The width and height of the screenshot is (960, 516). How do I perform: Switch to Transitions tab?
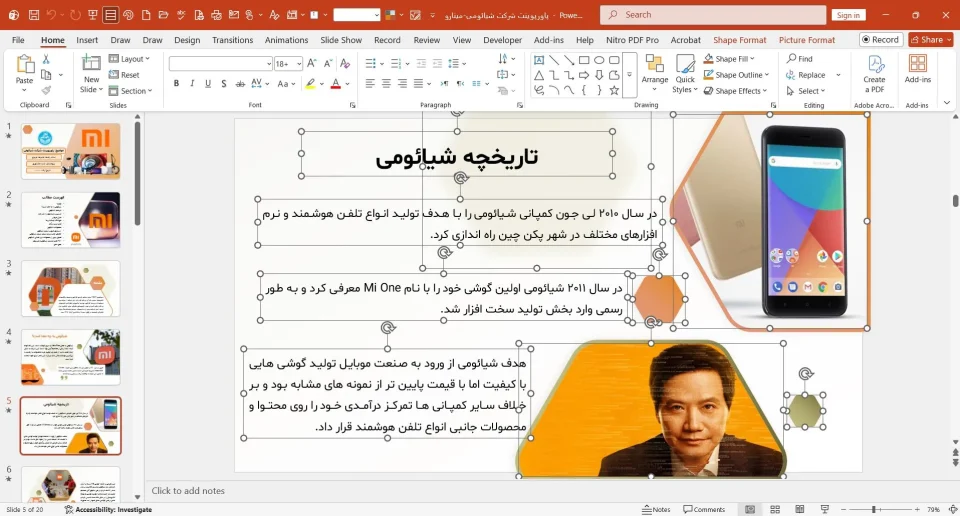(232, 40)
